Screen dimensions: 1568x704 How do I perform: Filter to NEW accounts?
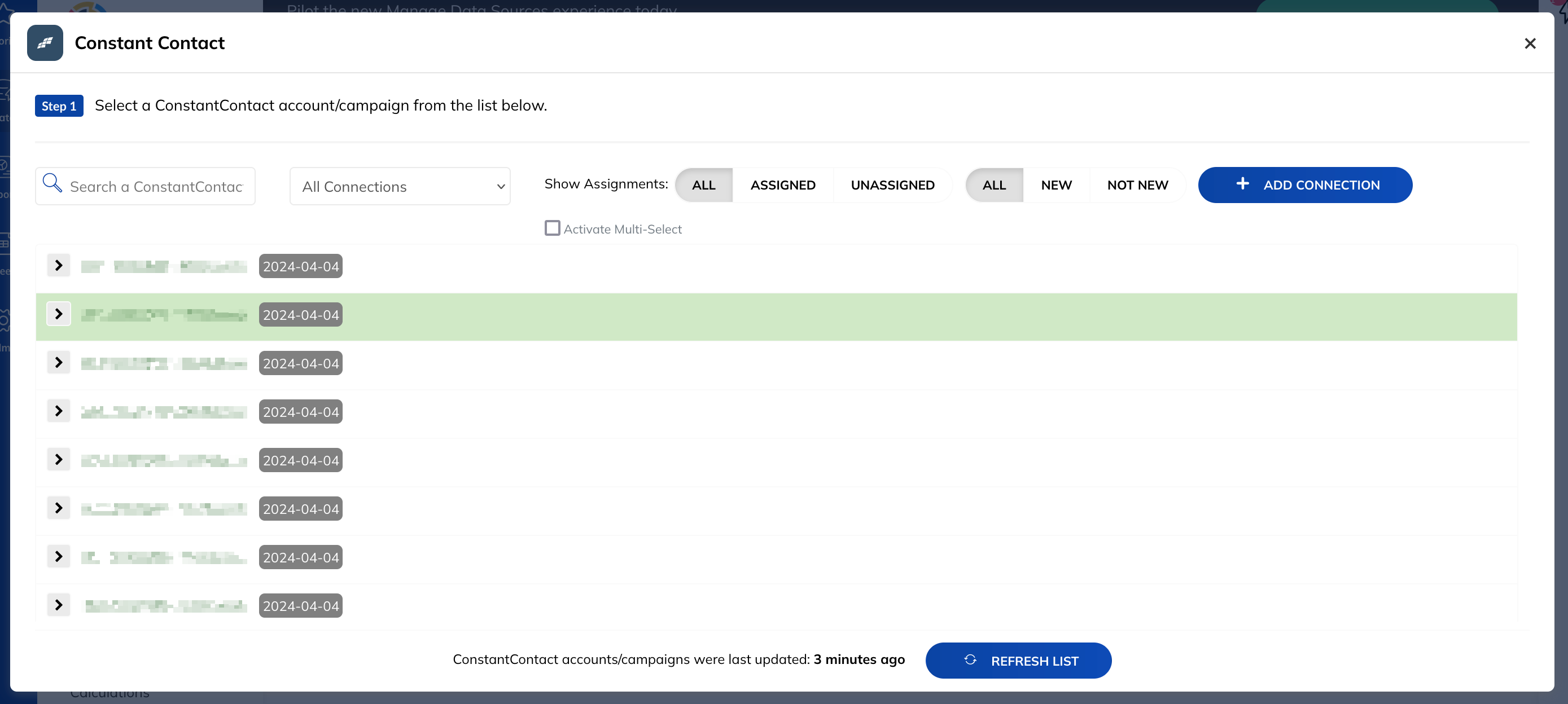(1056, 185)
